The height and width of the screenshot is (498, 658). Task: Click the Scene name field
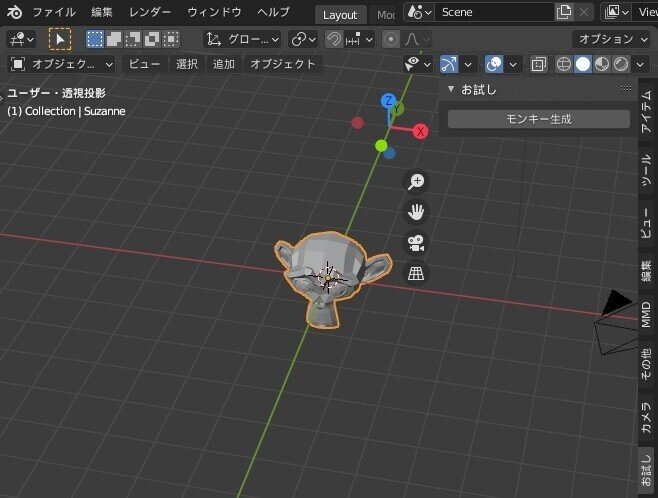pos(494,12)
